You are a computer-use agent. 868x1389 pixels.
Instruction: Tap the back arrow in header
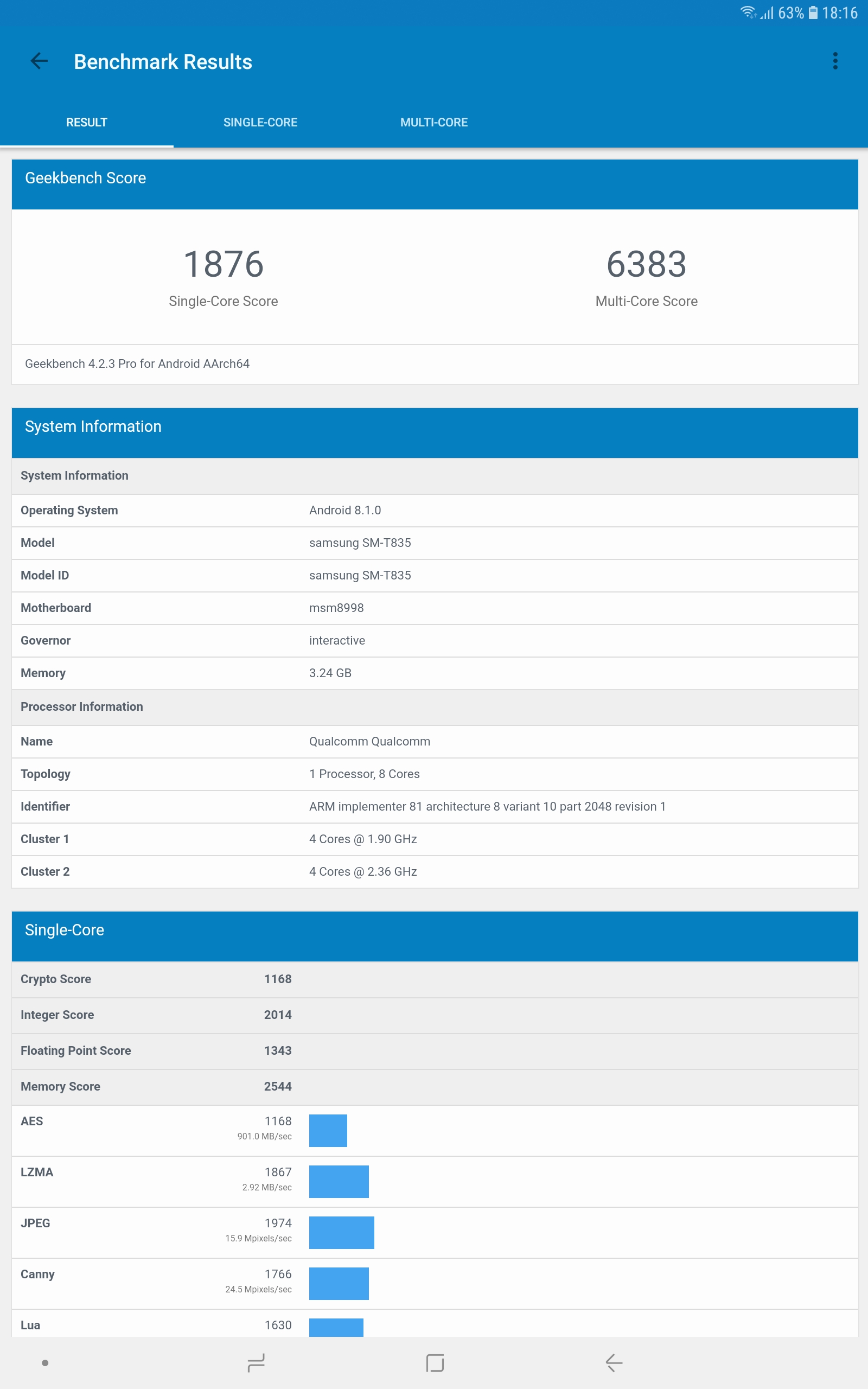coord(39,61)
